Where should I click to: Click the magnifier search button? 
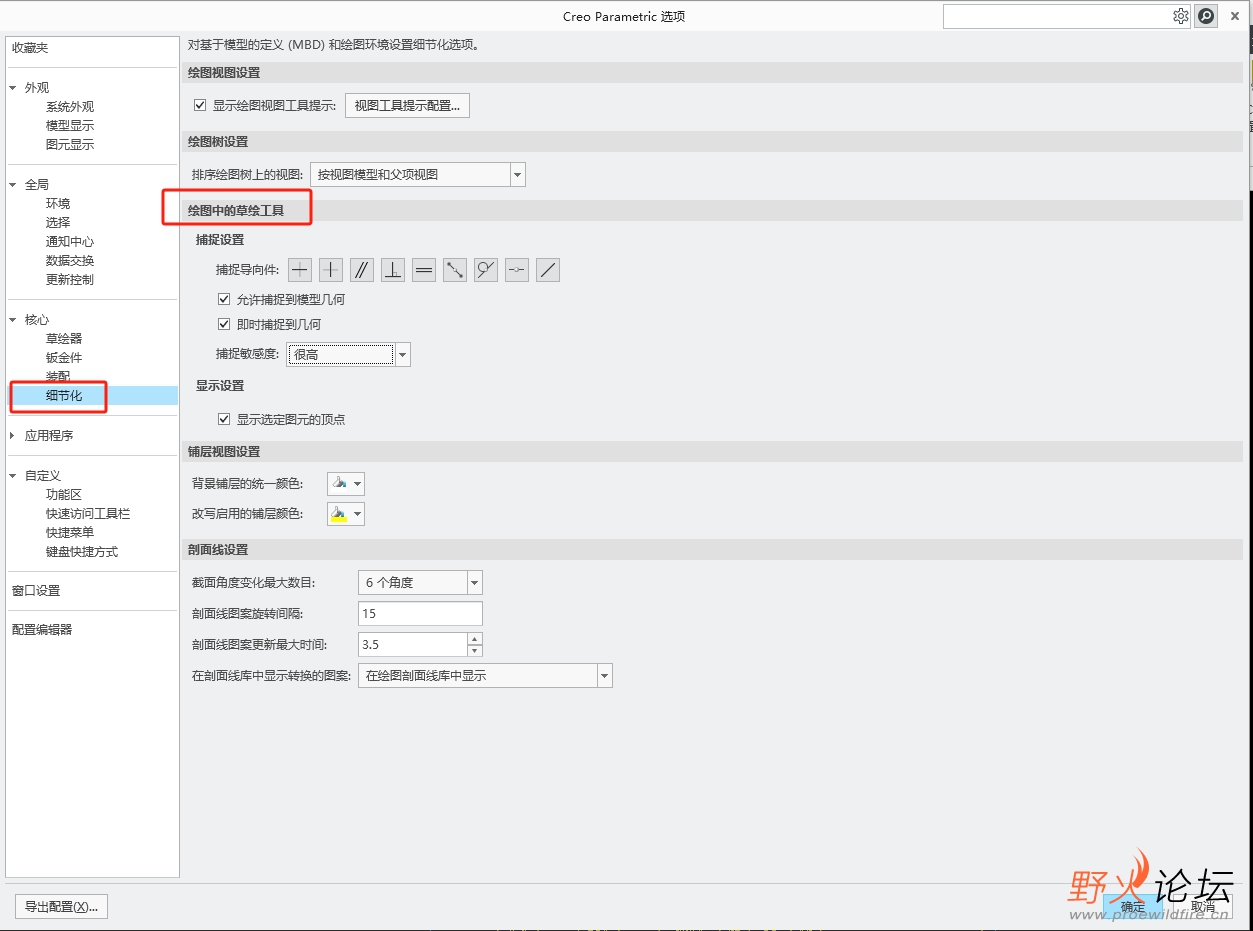pyautogui.click(x=1206, y=16)
